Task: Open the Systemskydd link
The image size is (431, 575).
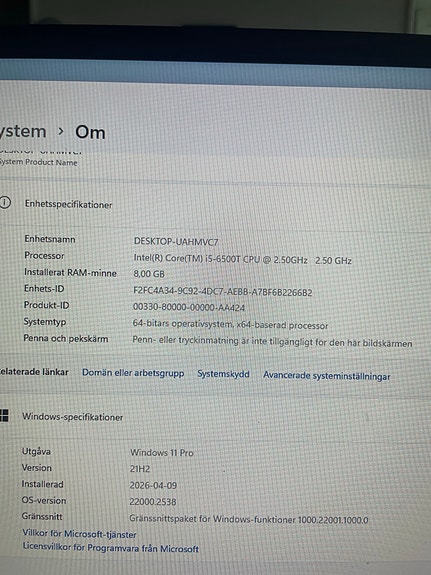Action: click(x=223, y=374)
